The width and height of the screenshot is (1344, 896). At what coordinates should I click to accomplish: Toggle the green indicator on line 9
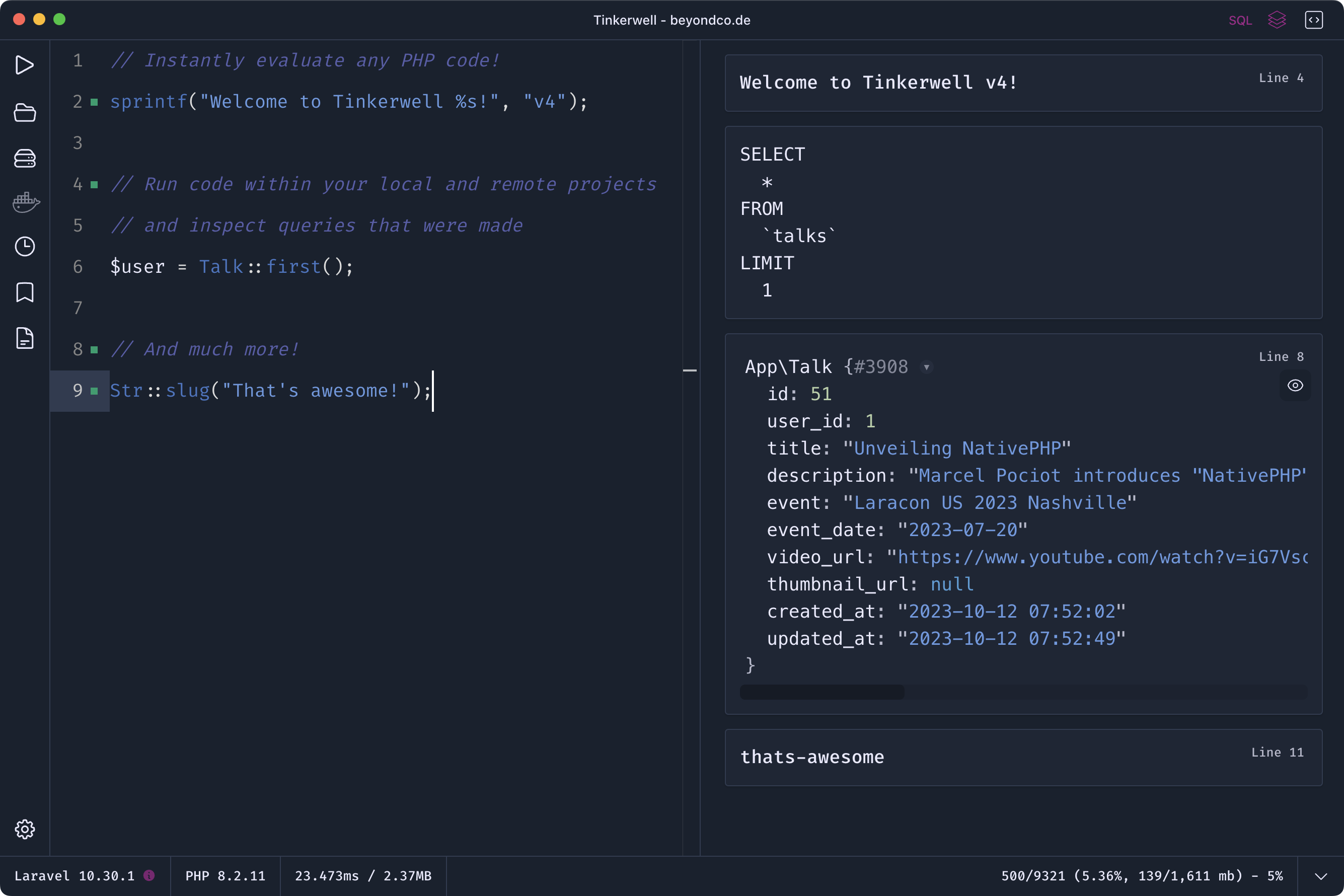[94, 390]
